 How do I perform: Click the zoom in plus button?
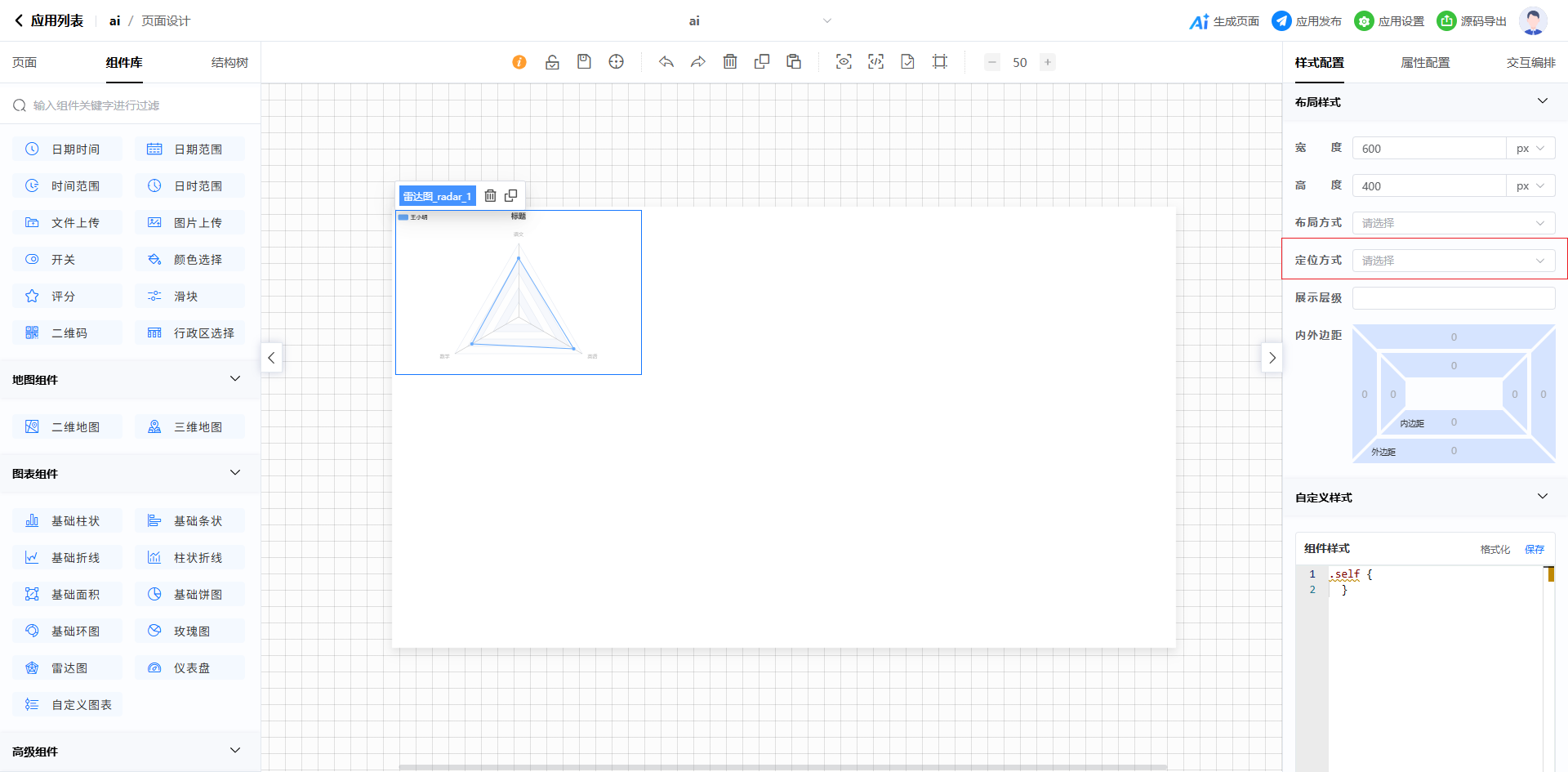(x=1047, y=62)
